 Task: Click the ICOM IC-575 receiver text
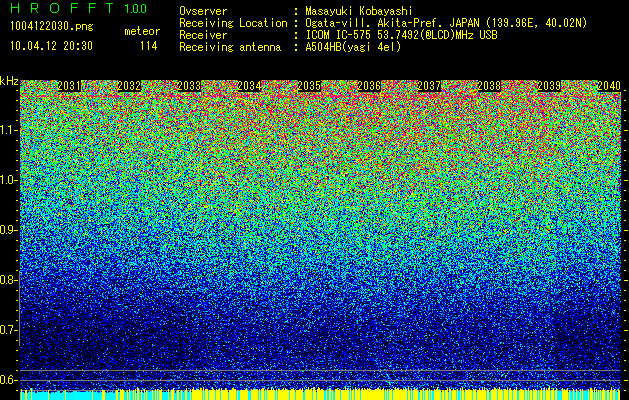point(401,35)
